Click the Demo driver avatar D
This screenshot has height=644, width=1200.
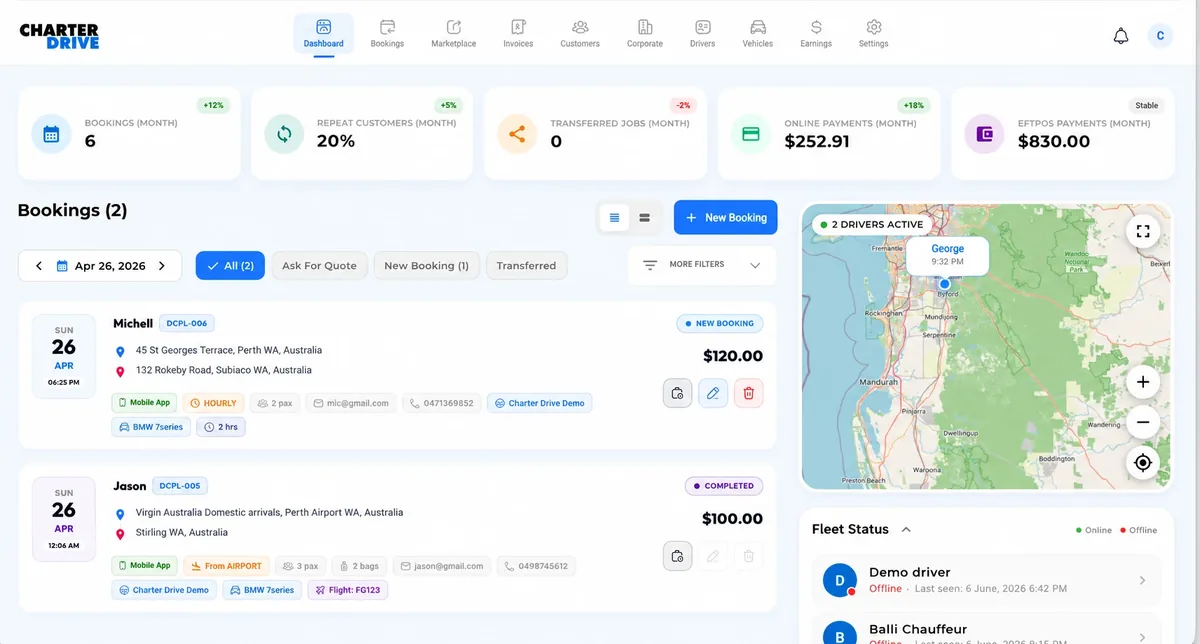tap(839, 580)
